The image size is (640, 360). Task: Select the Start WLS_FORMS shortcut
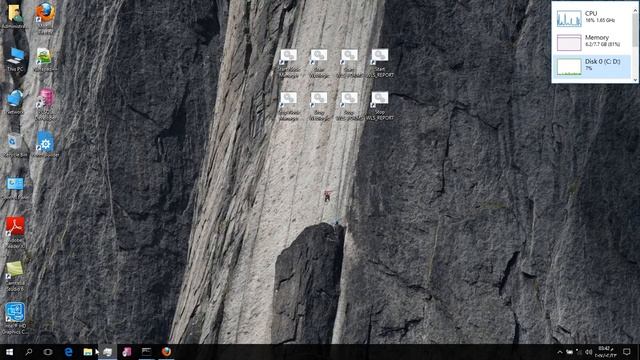(349, 63)
